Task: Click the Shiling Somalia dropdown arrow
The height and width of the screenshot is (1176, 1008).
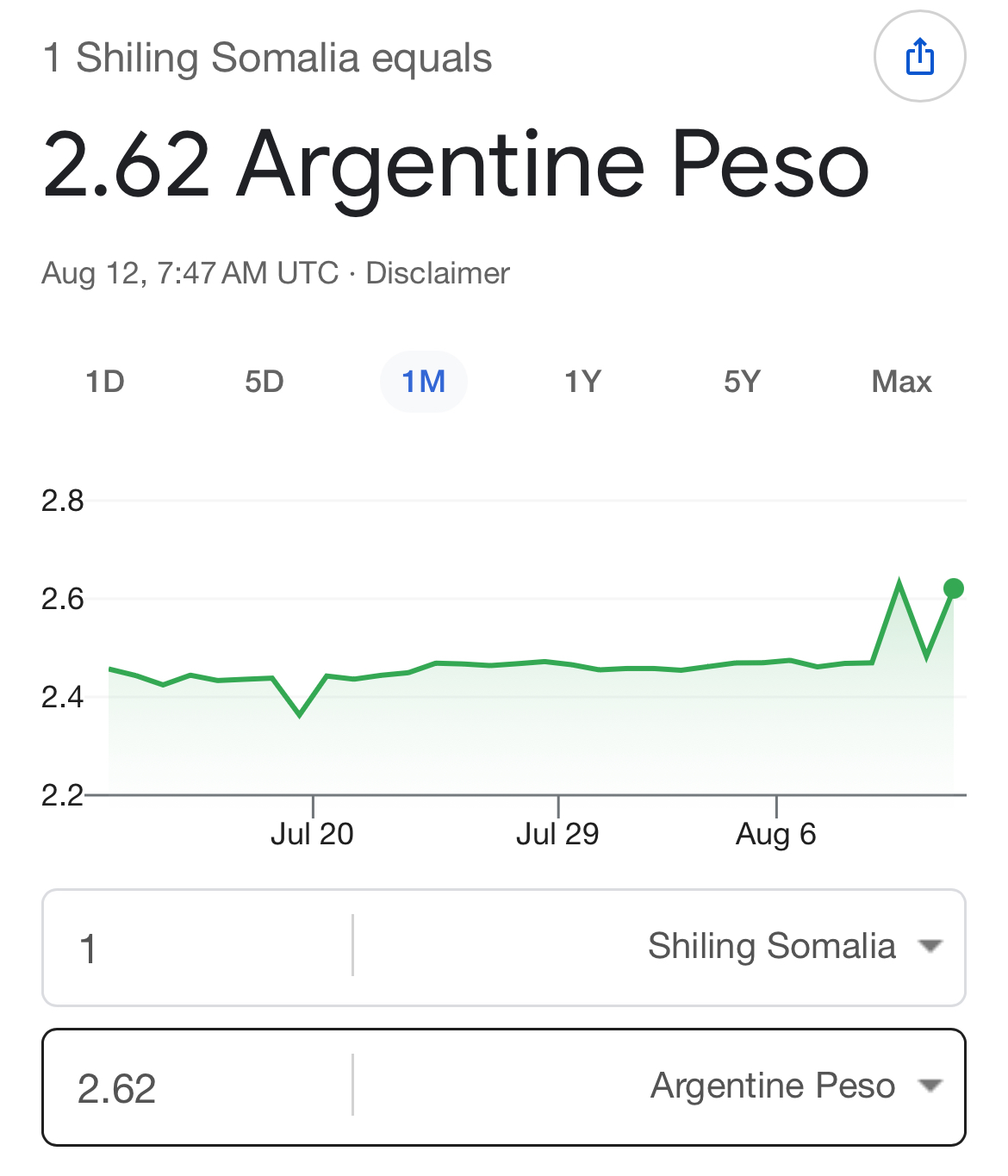Action: (930, 946)
